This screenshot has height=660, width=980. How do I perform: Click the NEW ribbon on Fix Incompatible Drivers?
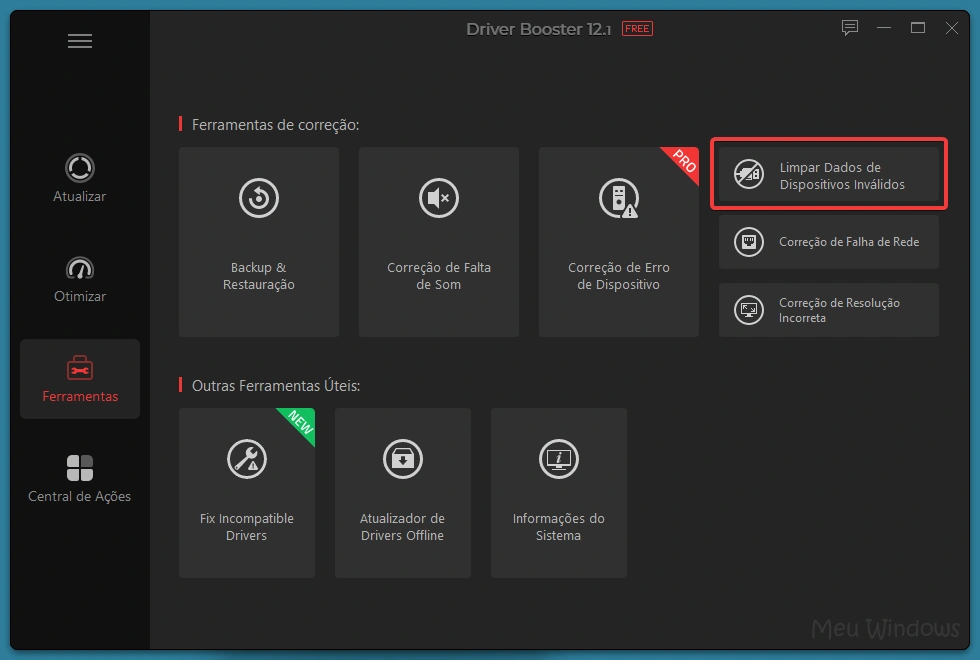click(x=297, y=425)
